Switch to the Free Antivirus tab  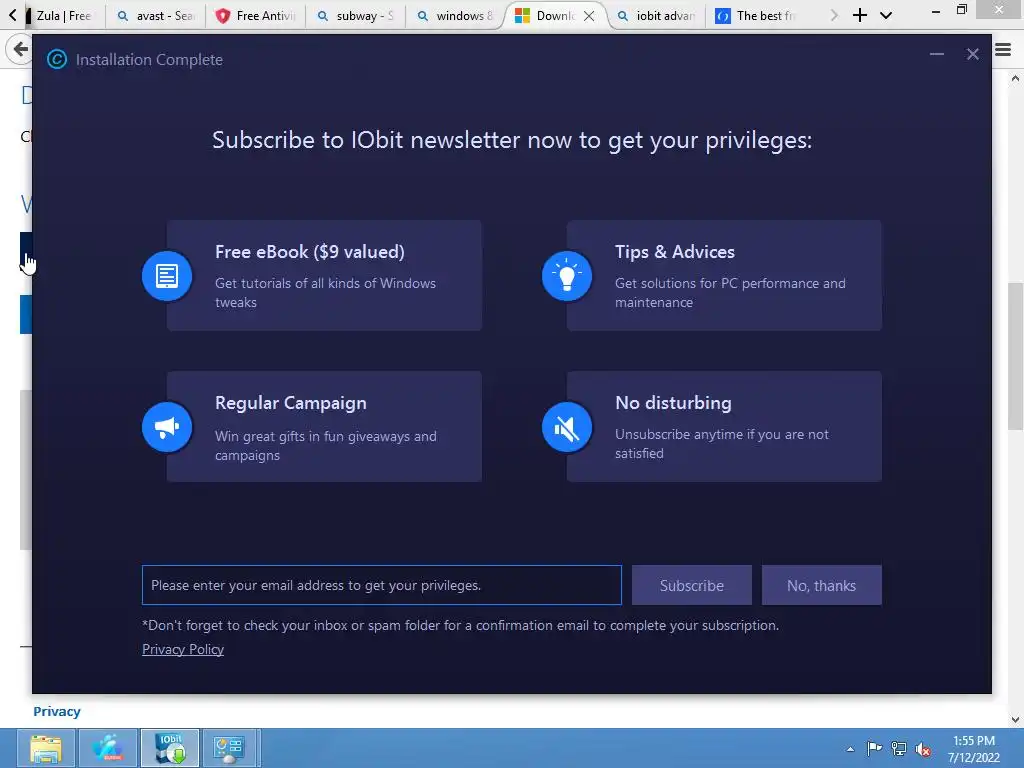(256, 16)
